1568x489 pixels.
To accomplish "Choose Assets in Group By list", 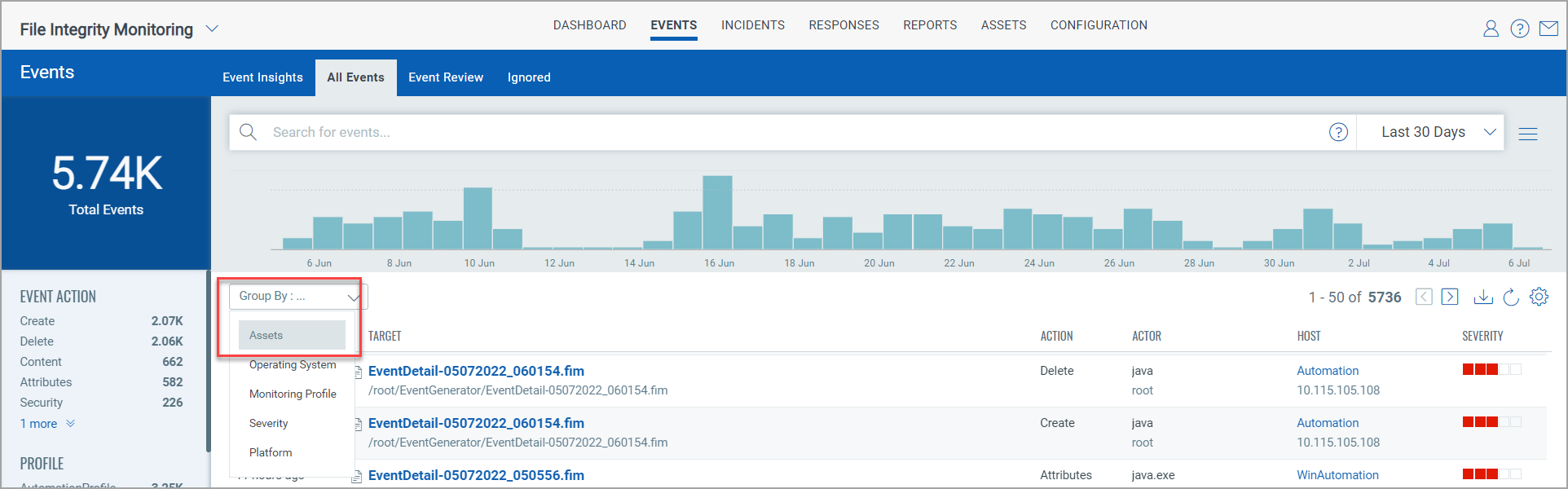I will (x=292, y=335).
